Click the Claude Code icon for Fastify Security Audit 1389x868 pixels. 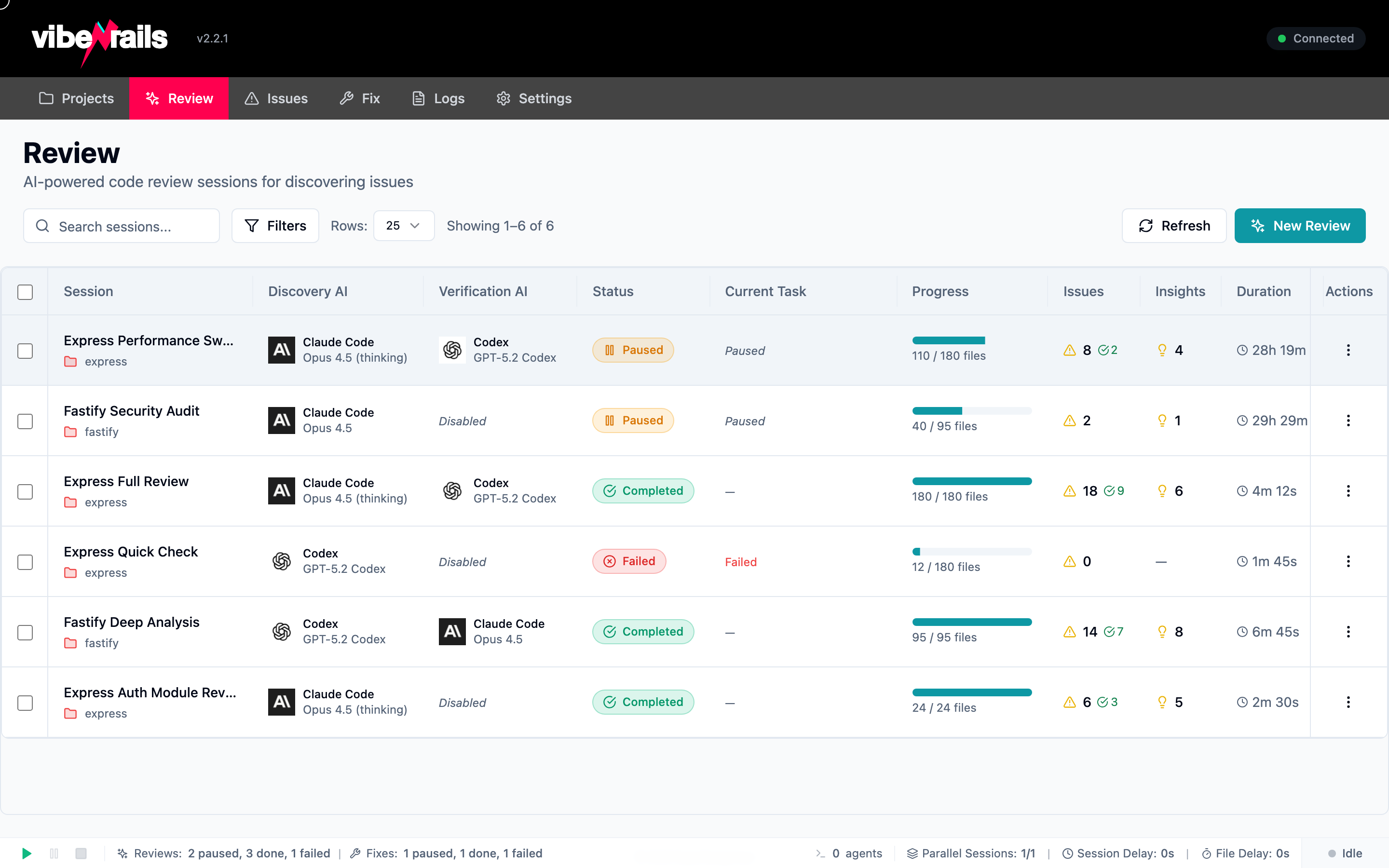point(281,420)
